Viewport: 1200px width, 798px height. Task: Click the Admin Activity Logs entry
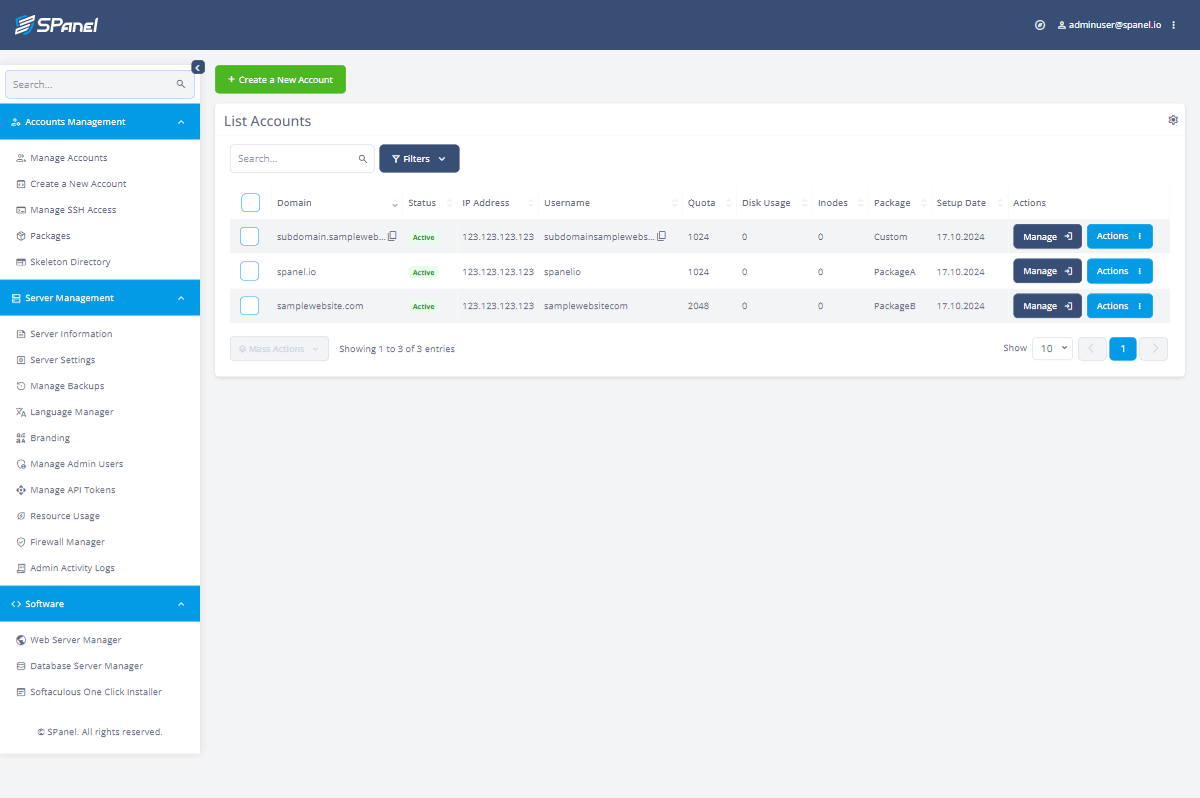tap(72, 567)
